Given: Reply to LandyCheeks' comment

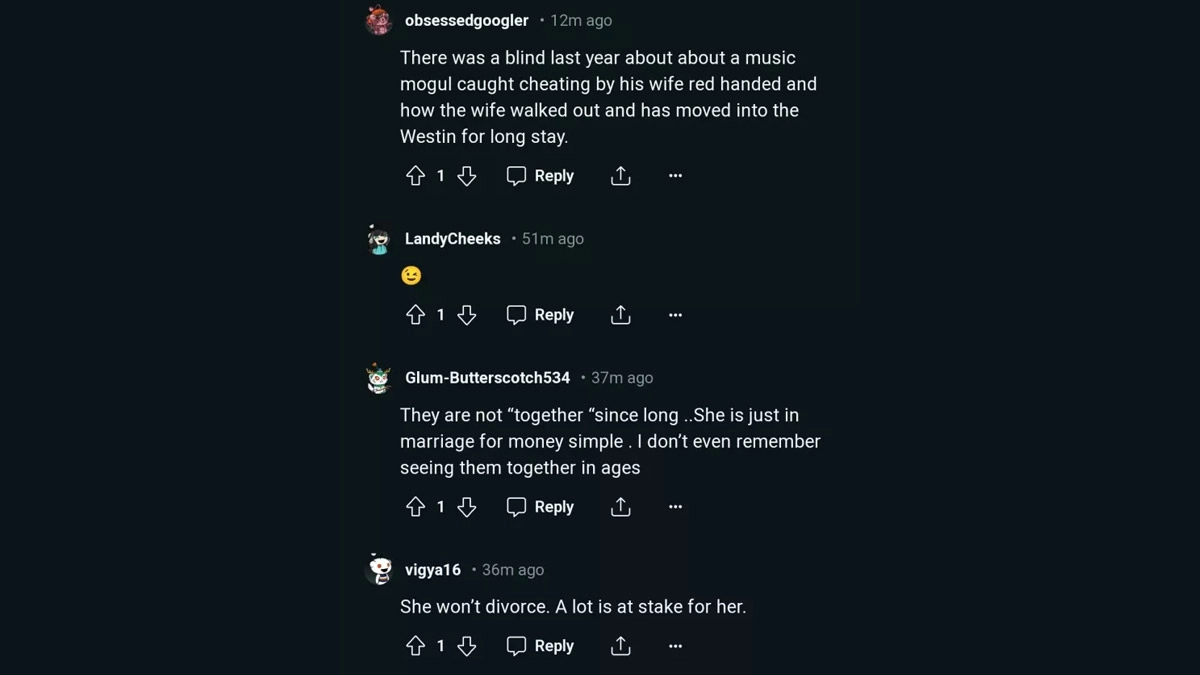Looking at the screenshot, I should pyautogui.click(x=540, y=315).
